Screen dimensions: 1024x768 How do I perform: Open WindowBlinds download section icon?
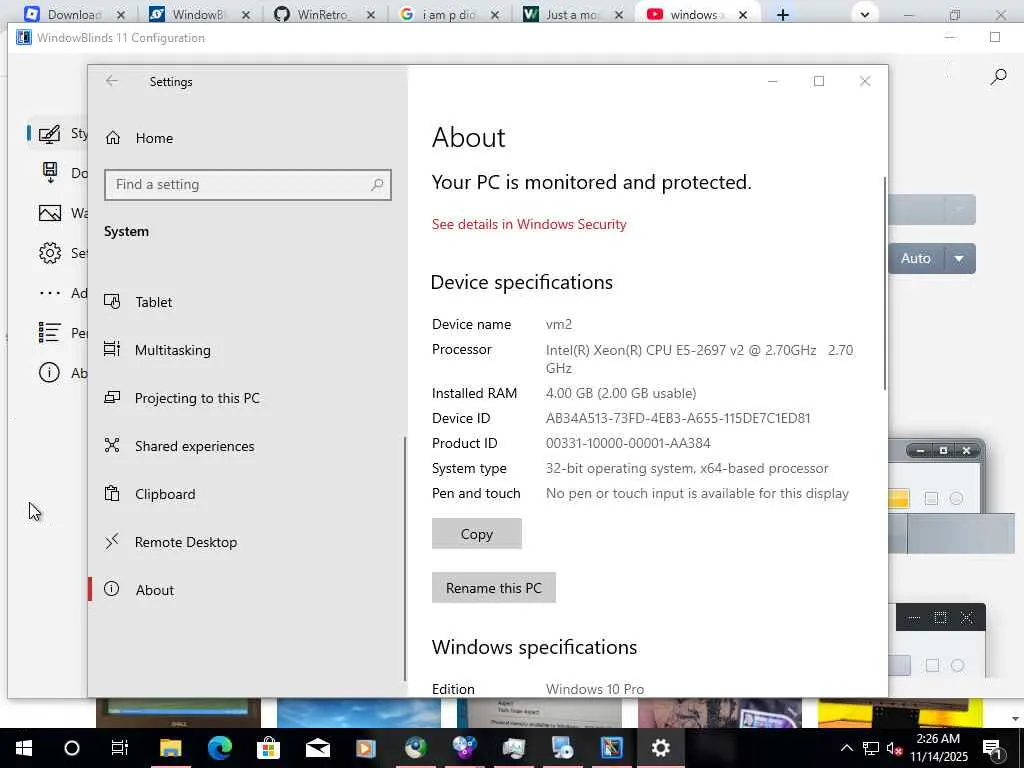50,173
